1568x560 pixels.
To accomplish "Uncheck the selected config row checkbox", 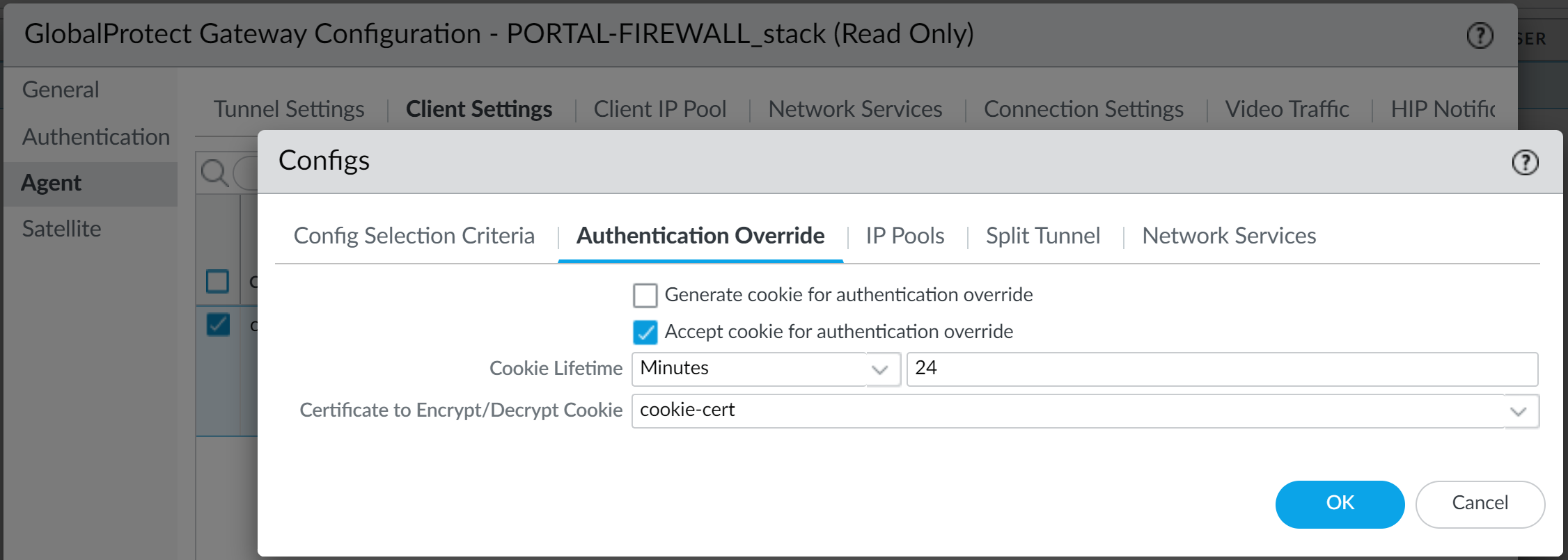I will click(217, 324).
